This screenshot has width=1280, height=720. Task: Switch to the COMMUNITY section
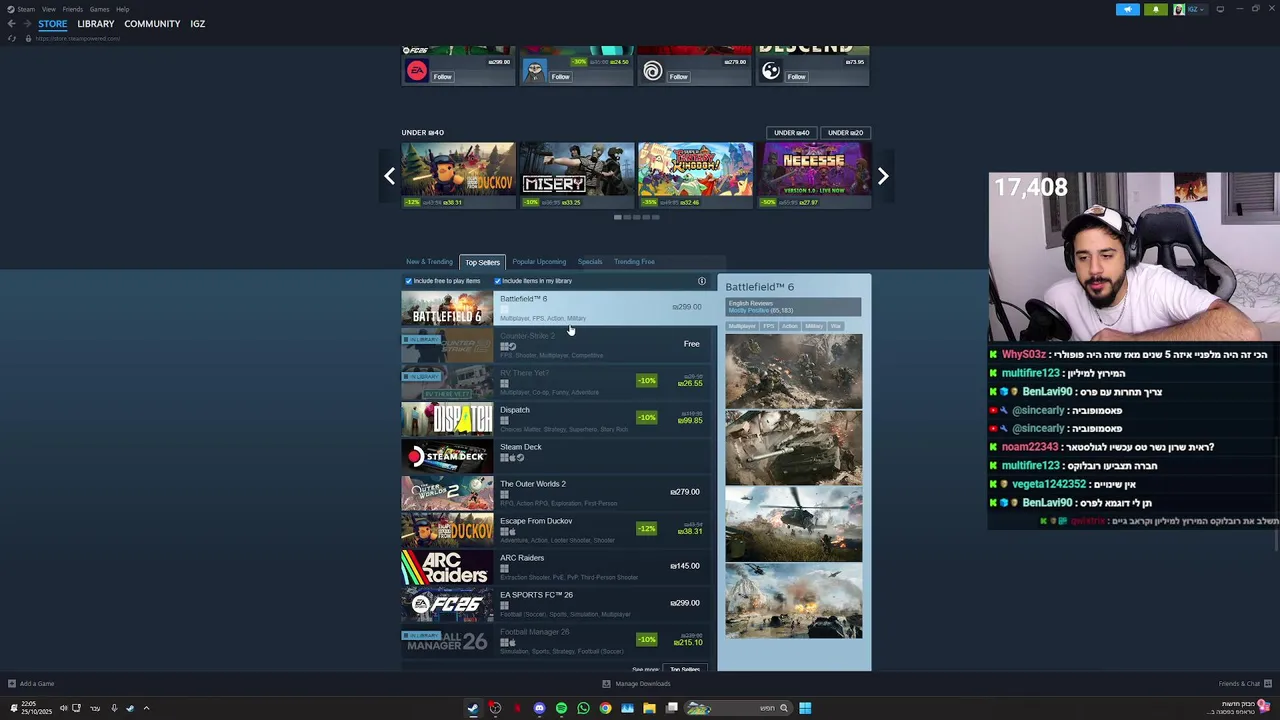pyautogui.click(x=152, y=24)
